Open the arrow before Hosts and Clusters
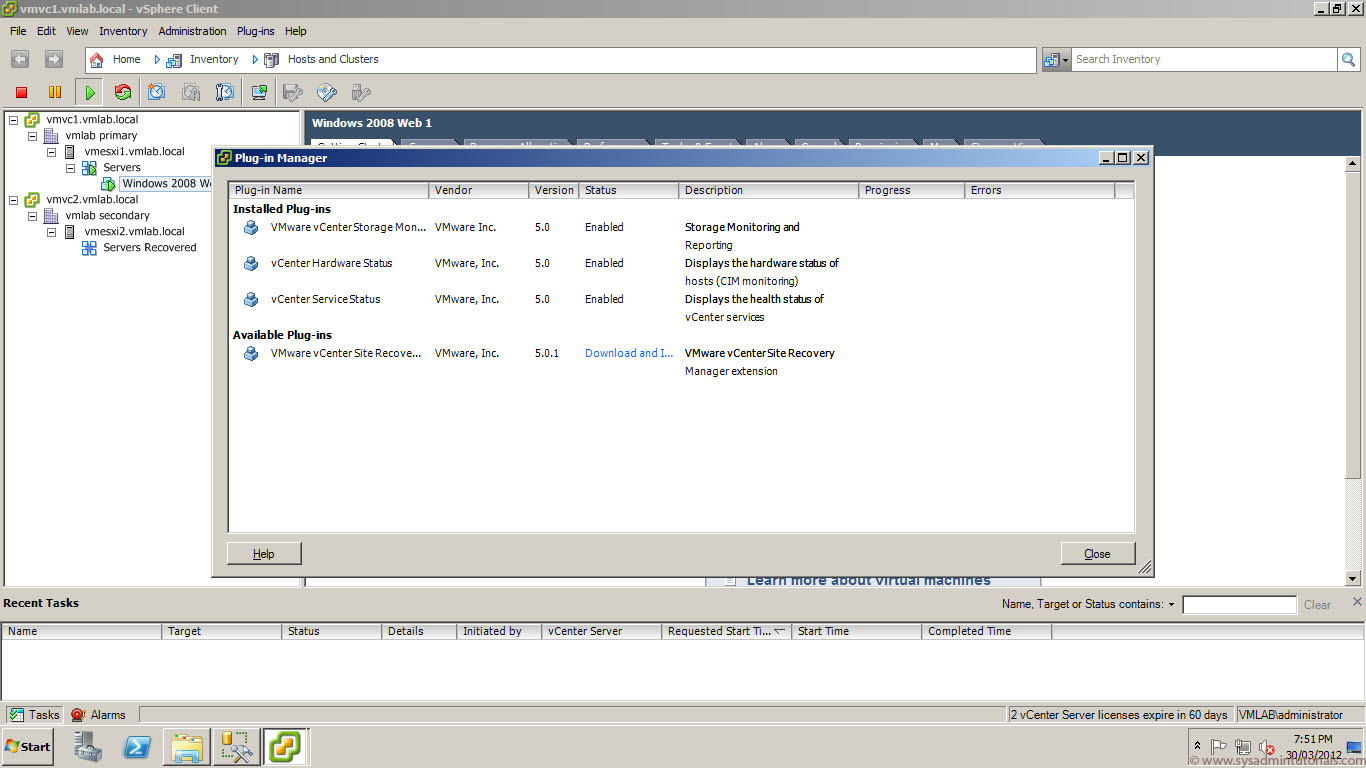The width and height of the screenshot is (1366, 768). [255, 60]
